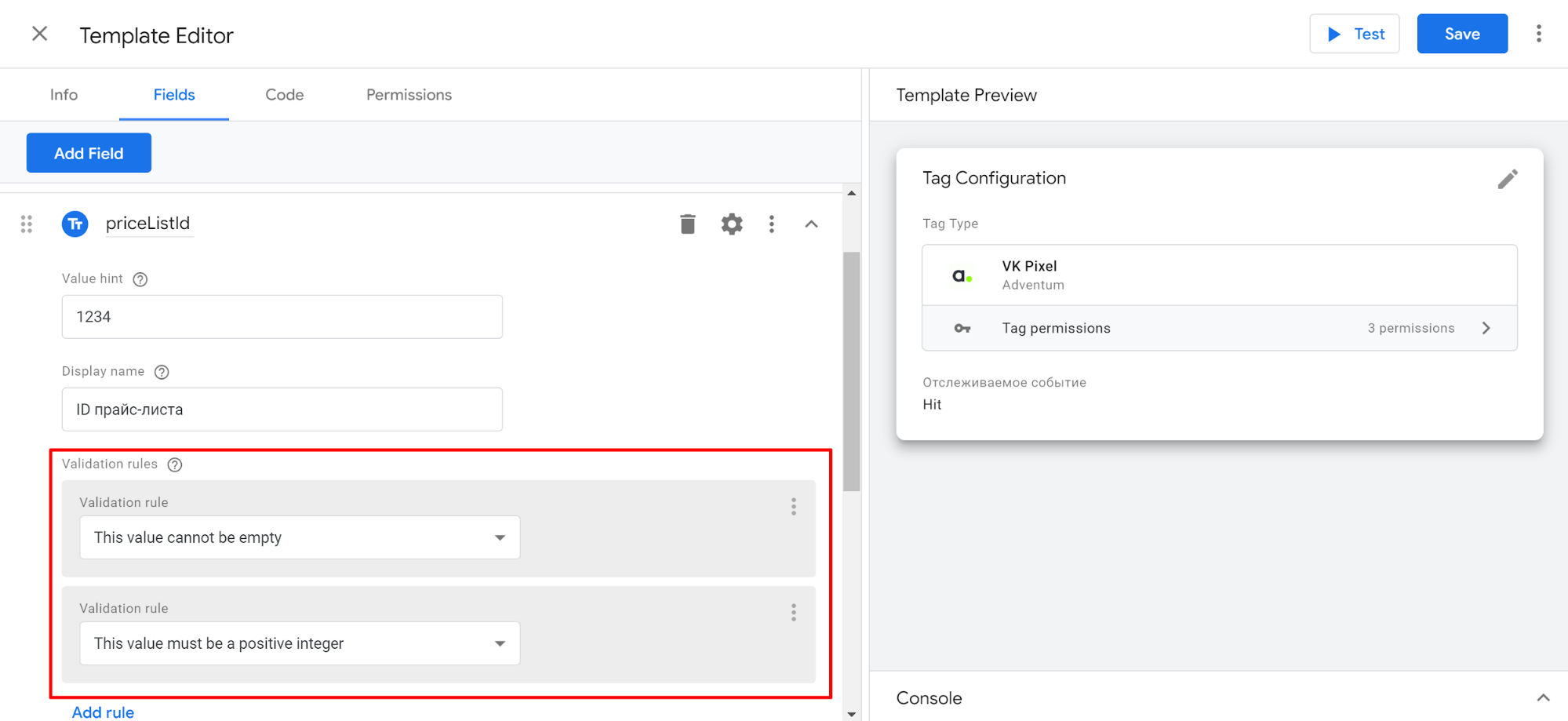Open options menu for 'cannot be empty' rule
The image size is (1568, 721).
pyautogui.click(x=793, y=507)
